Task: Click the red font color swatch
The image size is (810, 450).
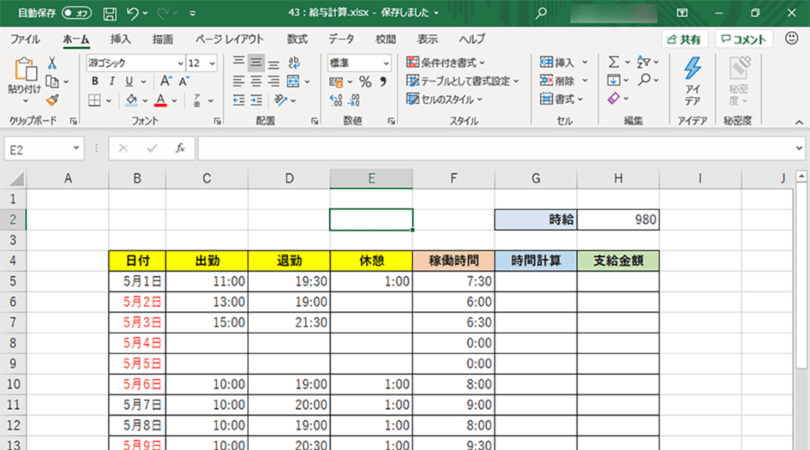Action: pyautogui.click(x=160, y=100)
